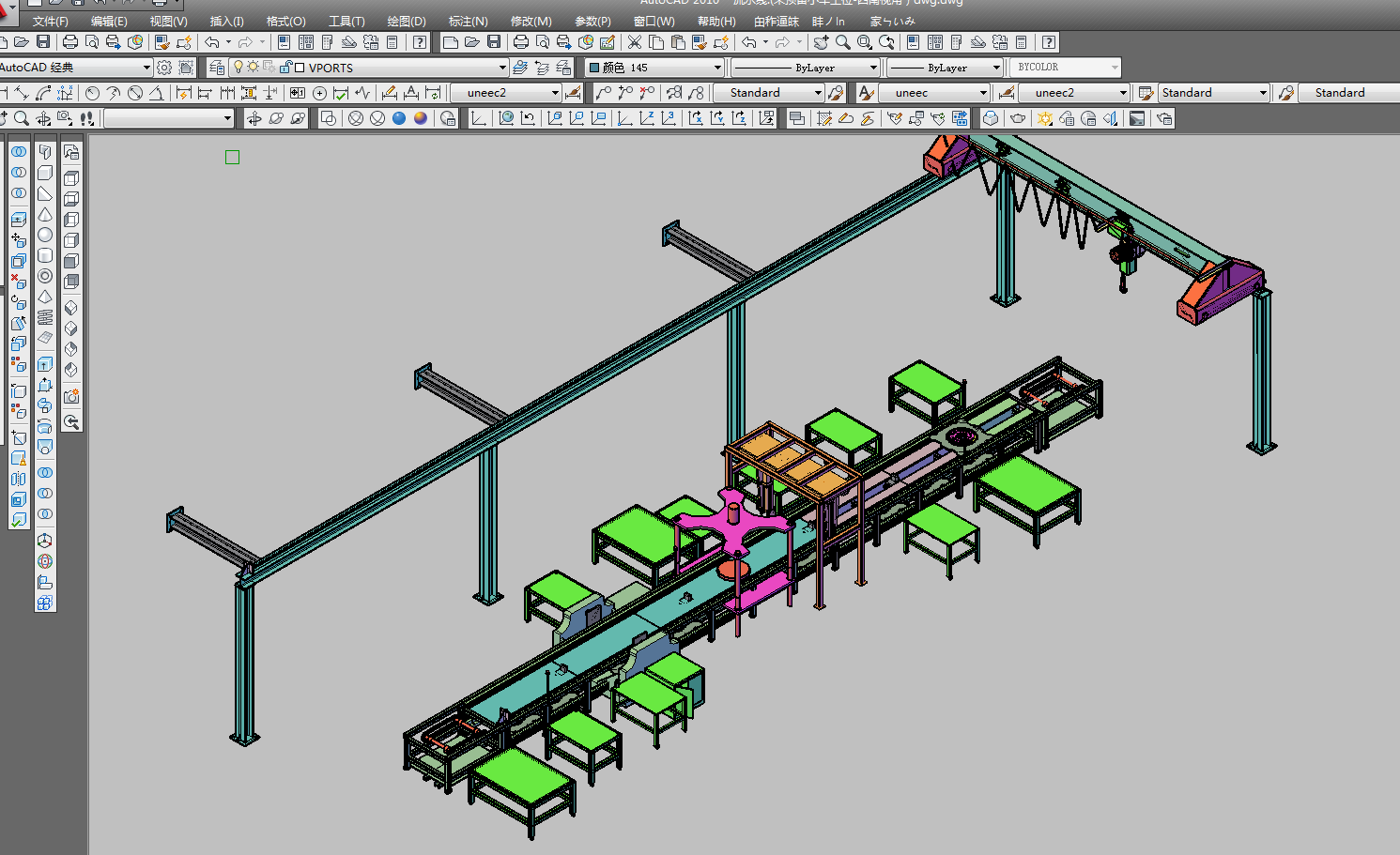Click the 颜色 145 color swatch
The width and height of the screenshot is (1400, 855).
pos(593,68)
